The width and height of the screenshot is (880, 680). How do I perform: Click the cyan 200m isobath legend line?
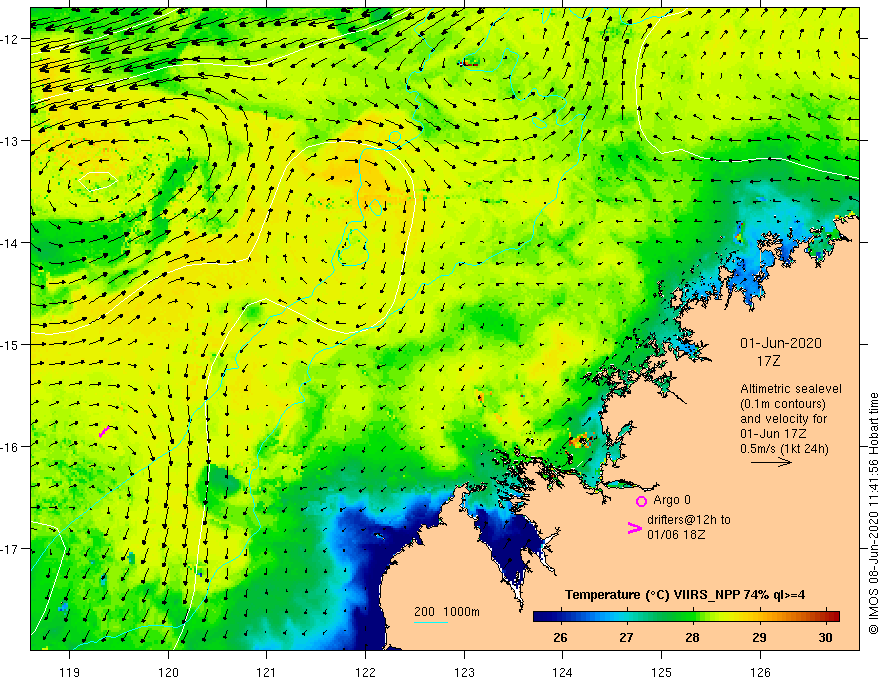click(430, 622)
